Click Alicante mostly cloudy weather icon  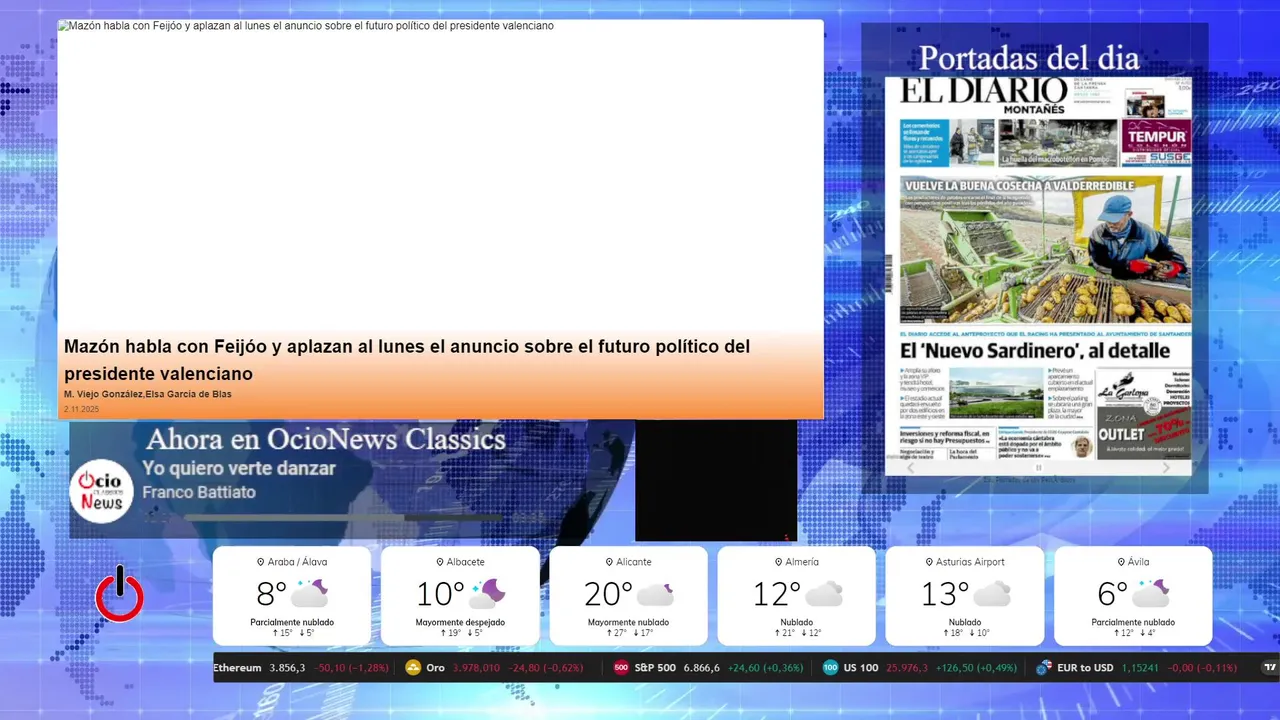pyautogui.click(x=656, y=594)
